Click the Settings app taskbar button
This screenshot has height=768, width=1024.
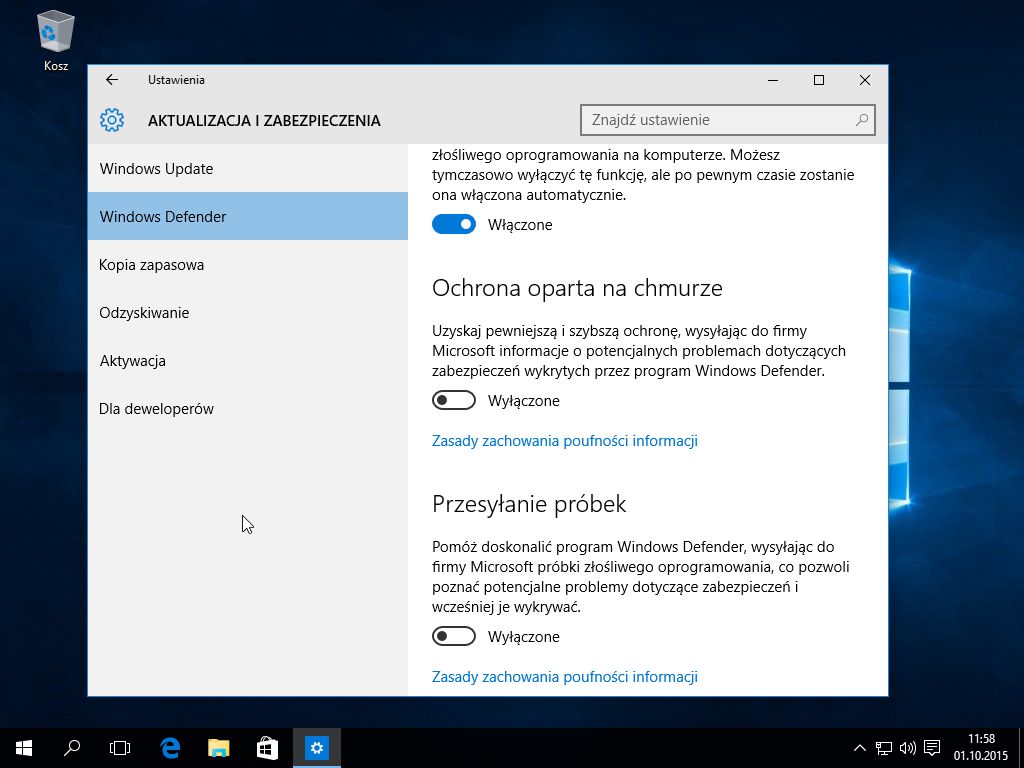(317, 748)
